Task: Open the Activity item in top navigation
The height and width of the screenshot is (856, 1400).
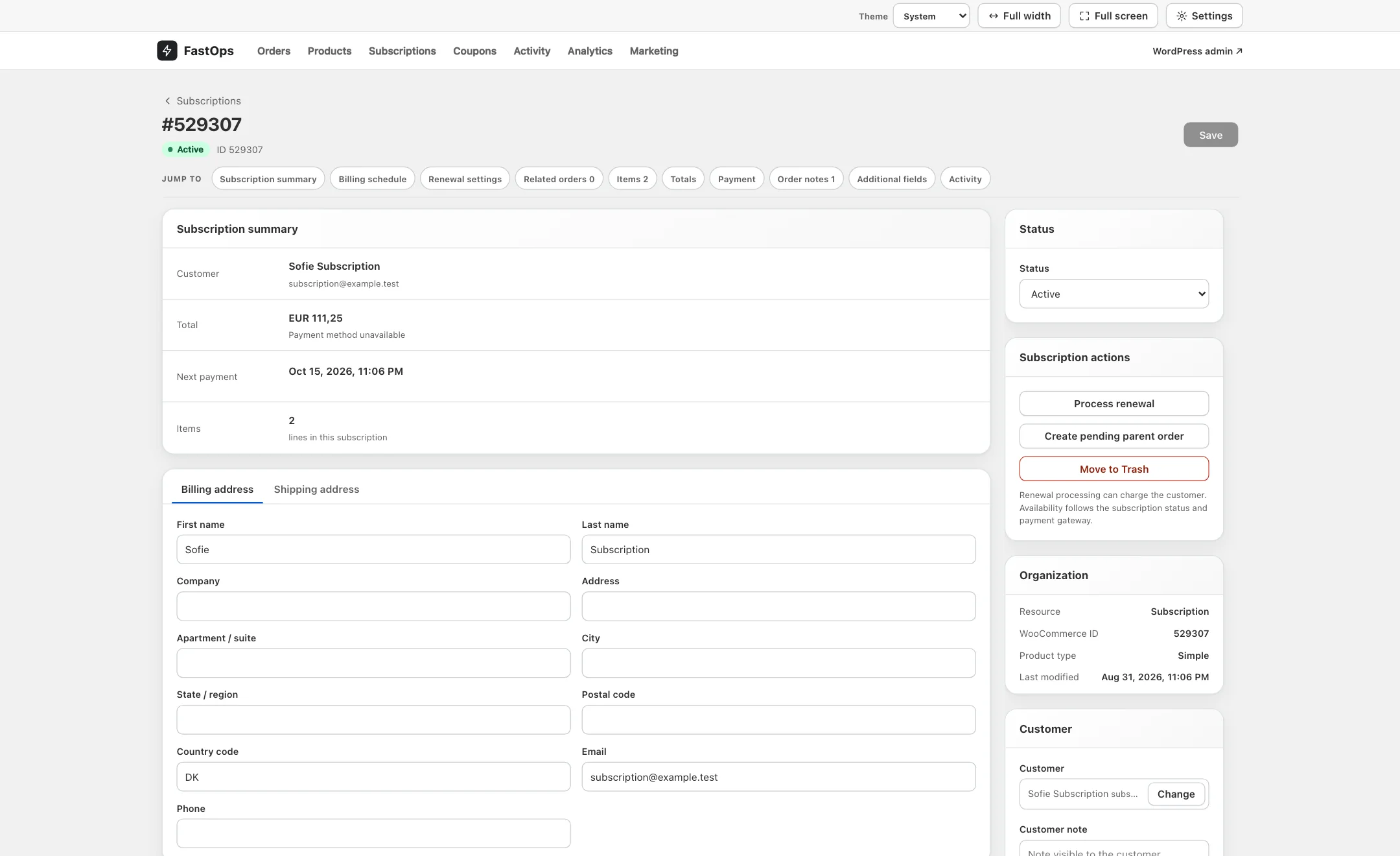Action: (x=531, y=51)
